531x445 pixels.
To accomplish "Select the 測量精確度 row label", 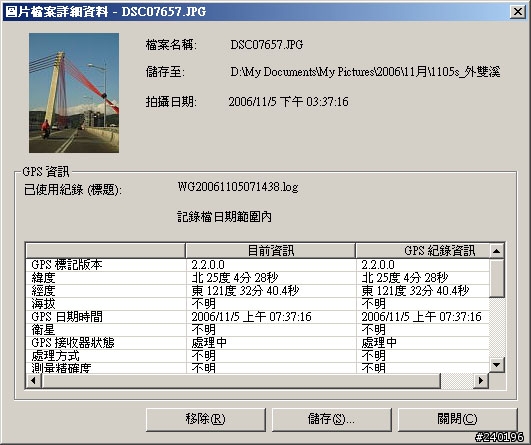I will click(61, 368).
